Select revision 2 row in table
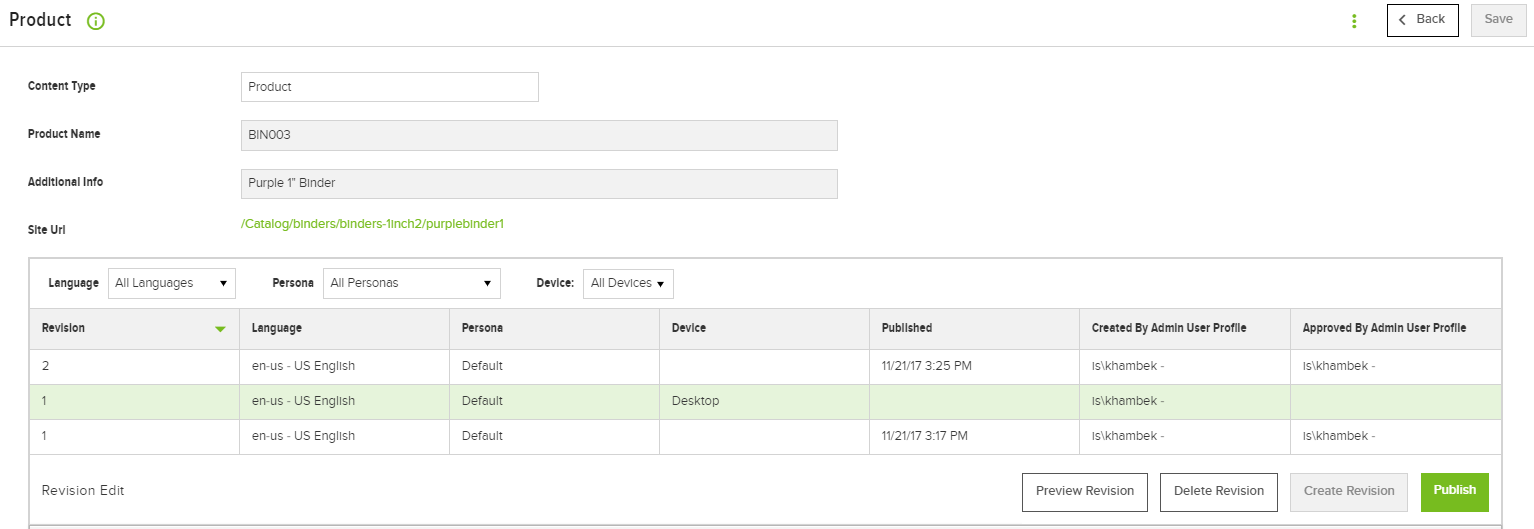 (x=765, y=366)
